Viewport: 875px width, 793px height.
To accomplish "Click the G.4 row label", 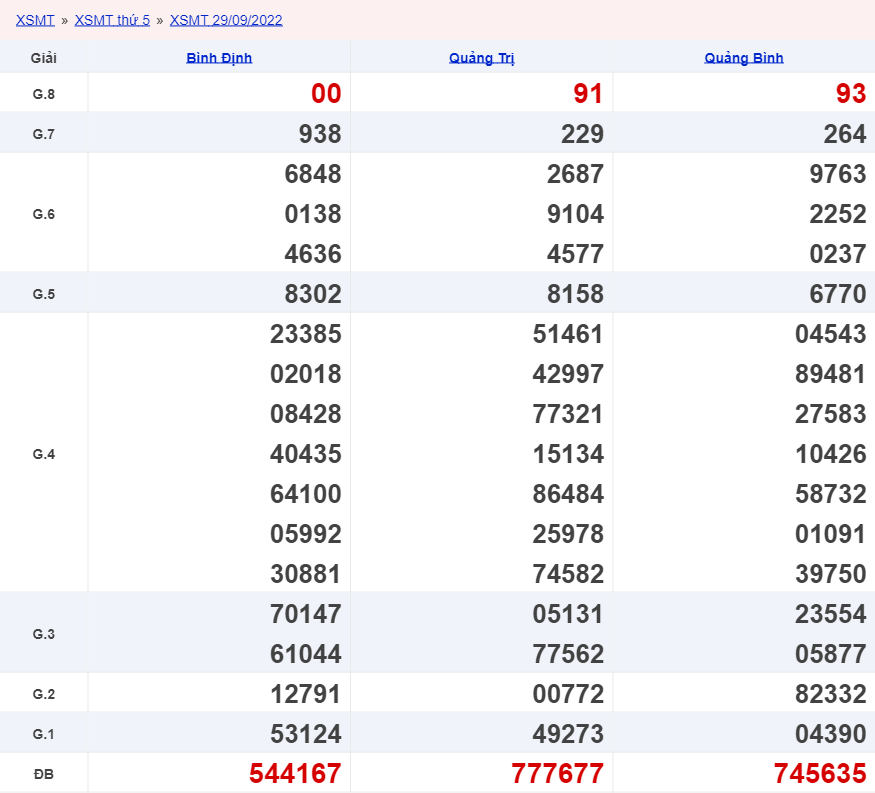I will click(44, 454).
